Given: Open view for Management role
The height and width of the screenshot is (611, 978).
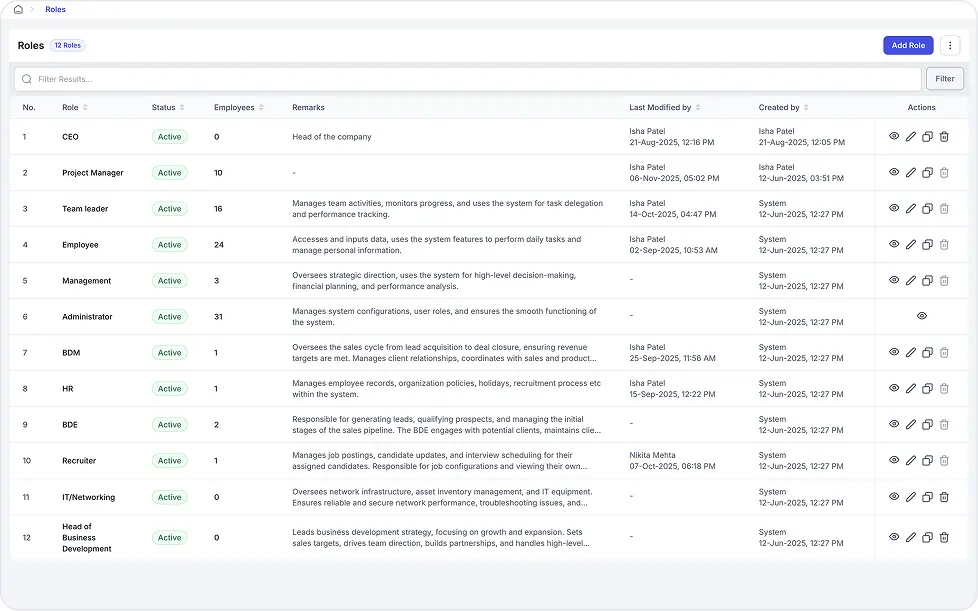Looking at the screenshot, I should [x=894, y=281].
